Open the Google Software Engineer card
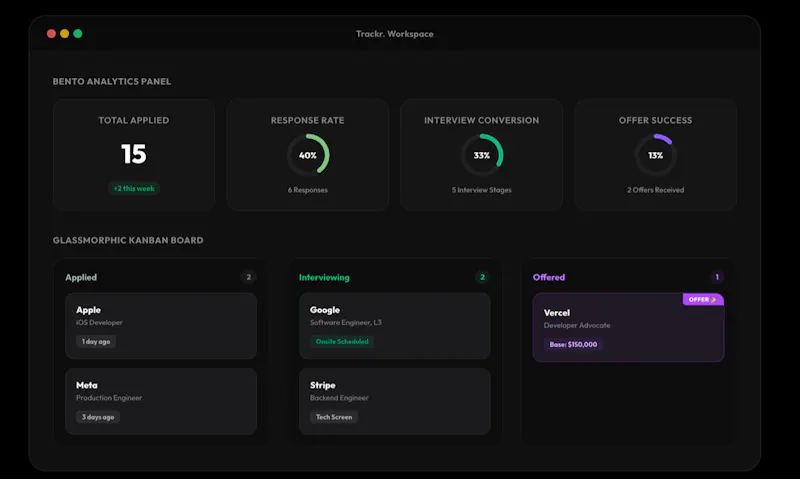The width and height of the screenshot is (800, 479). coord(394,326)
